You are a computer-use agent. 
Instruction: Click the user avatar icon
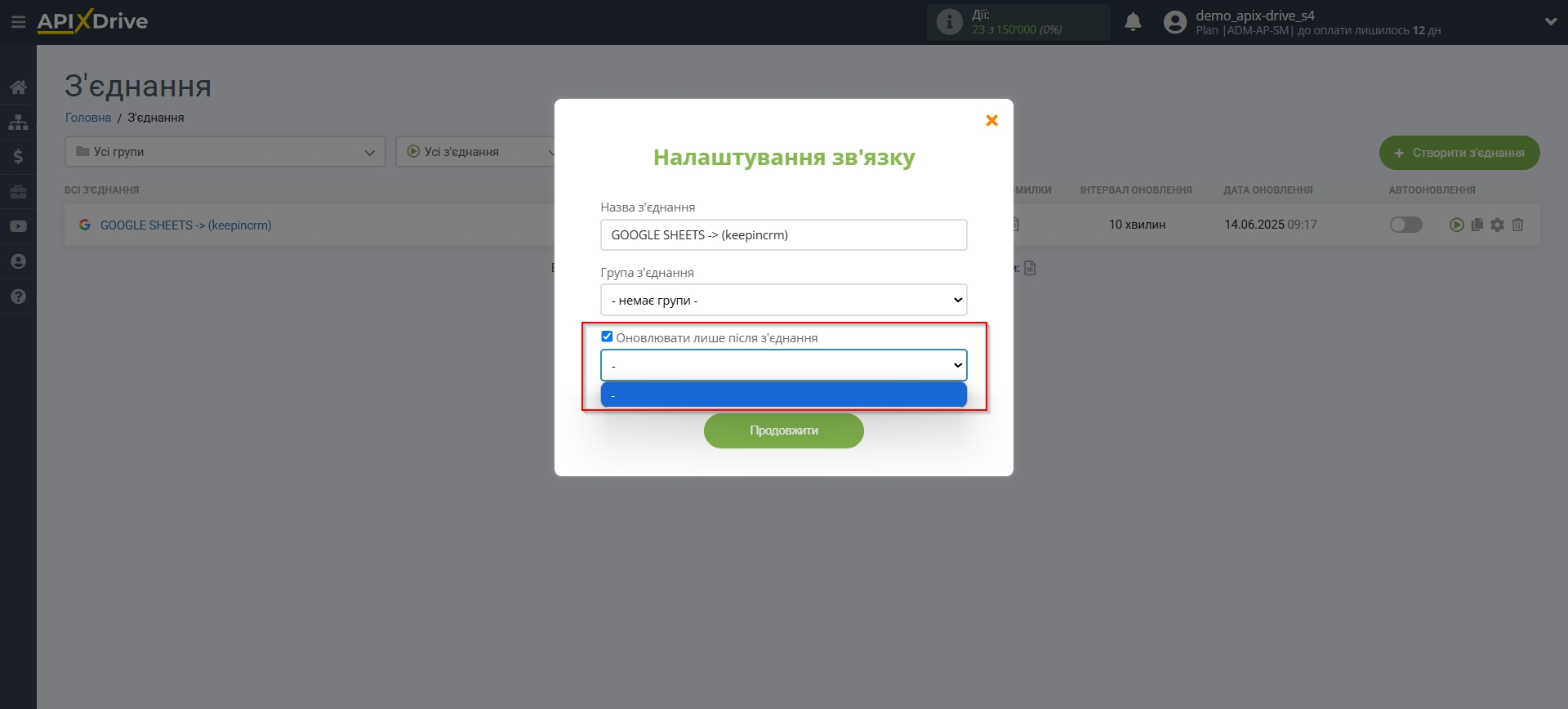[1175, 22]
